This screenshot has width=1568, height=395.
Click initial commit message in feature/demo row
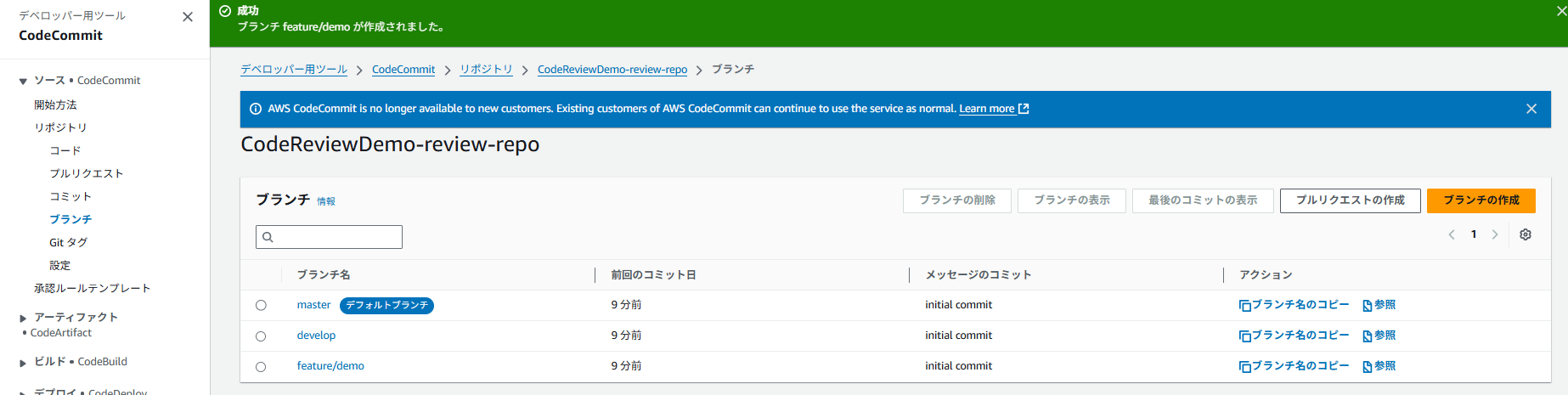tap(958, 366)
